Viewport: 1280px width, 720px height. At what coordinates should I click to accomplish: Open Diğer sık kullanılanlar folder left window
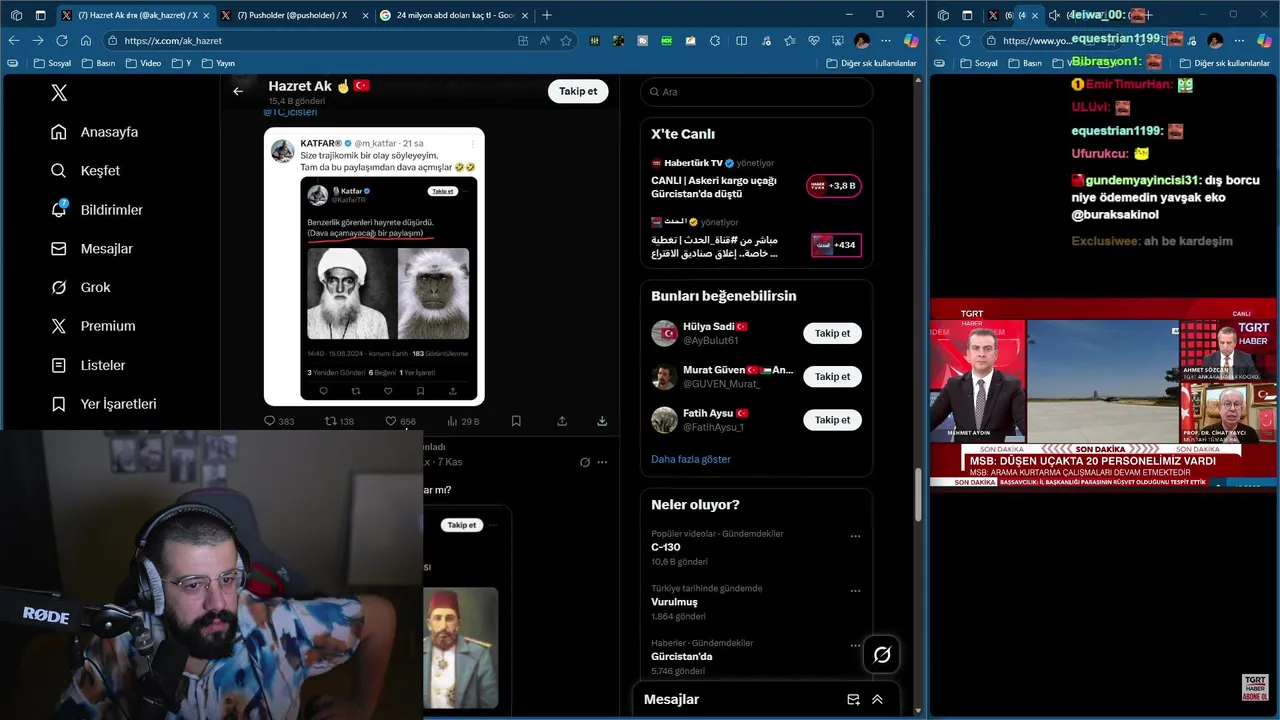click(871, 63)
